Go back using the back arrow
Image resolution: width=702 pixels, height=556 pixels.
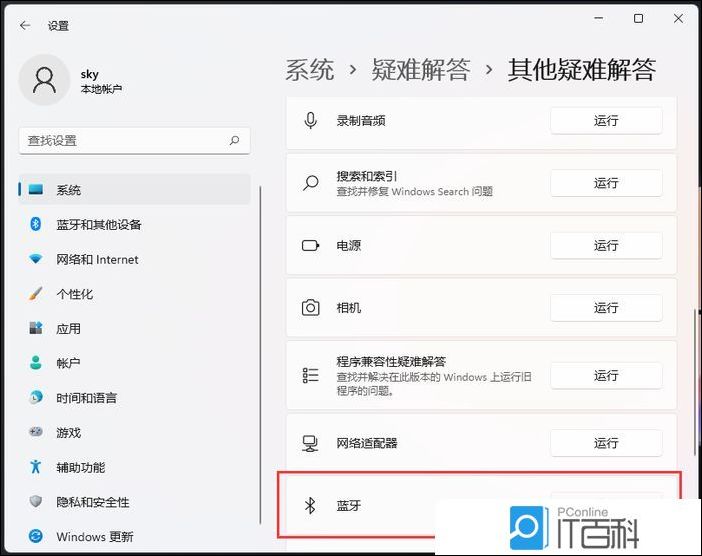pyautogui.click(x=25, y=26)
